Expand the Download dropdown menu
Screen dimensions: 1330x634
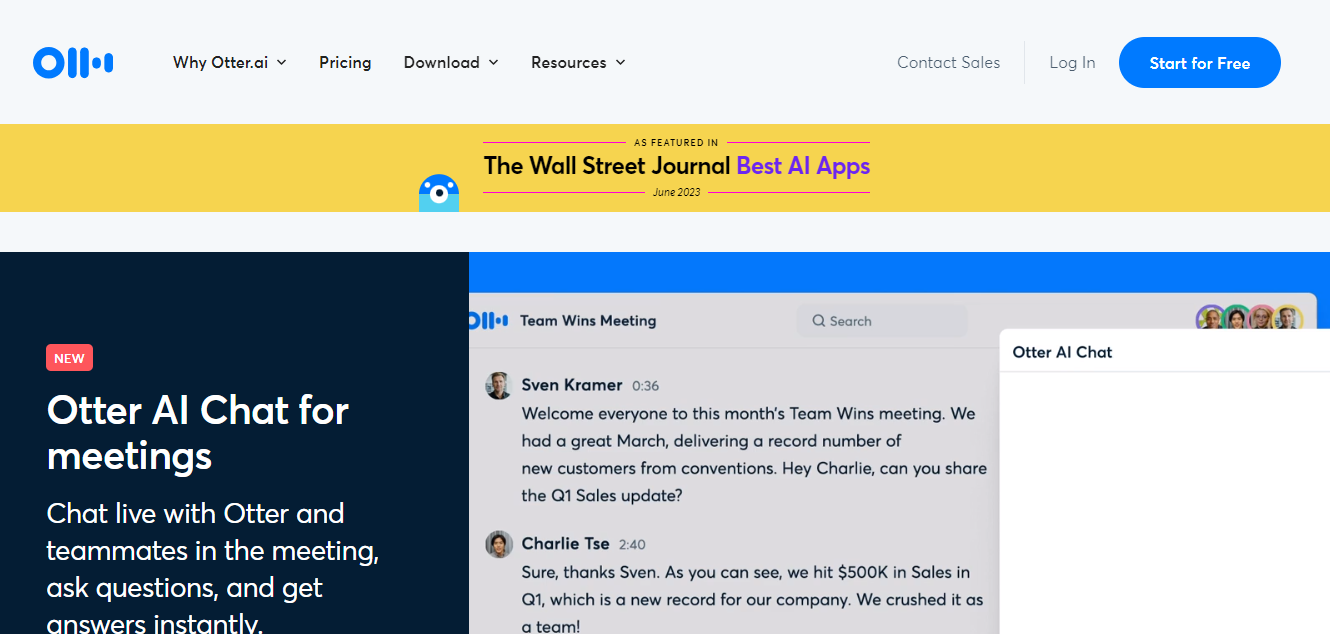coord(451,62)
